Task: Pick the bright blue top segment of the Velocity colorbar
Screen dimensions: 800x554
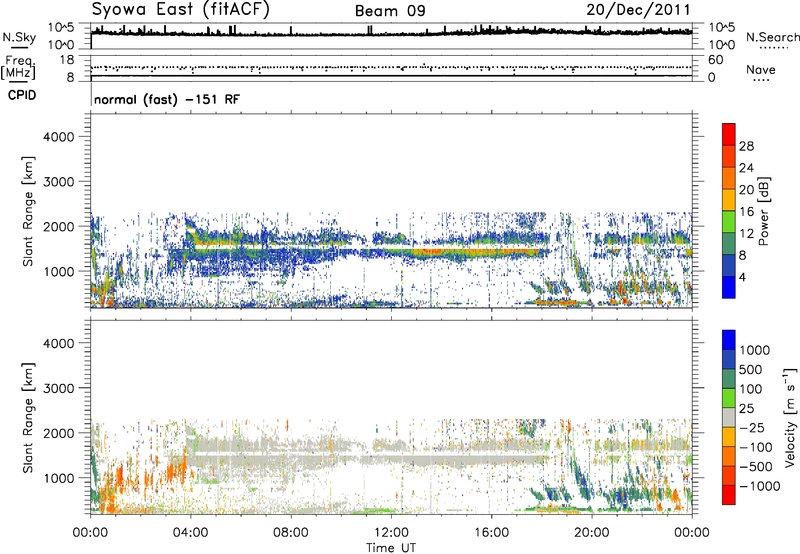Action: (729, 340)
